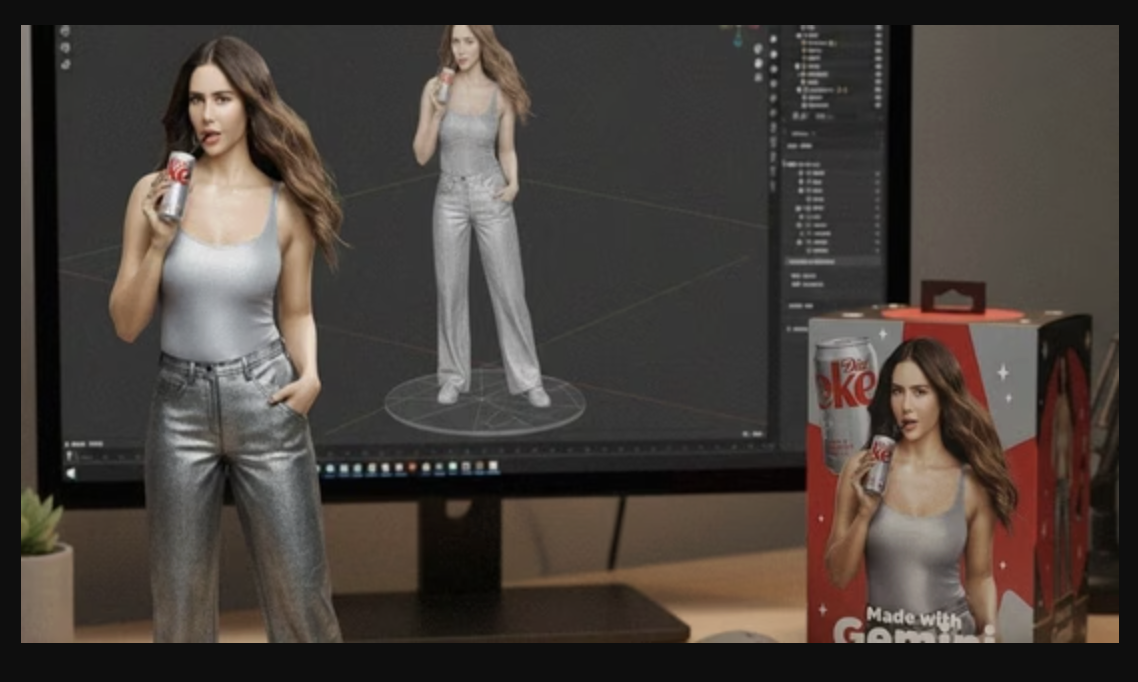Expand the first collection in the outliner tree
The image size is (1138, 682).
click(x=799, y=36)
